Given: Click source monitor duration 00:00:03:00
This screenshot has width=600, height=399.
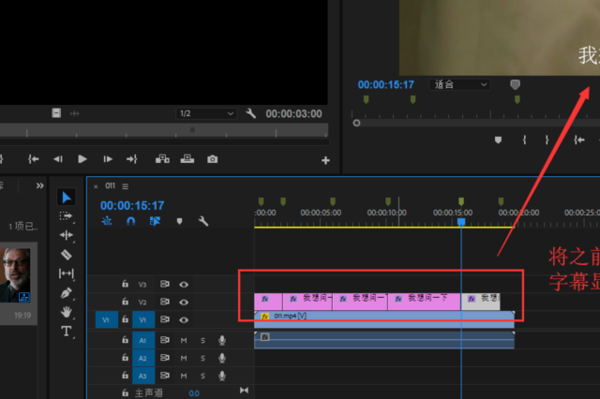Looking at the screenshot, I should tap(293, 114).
